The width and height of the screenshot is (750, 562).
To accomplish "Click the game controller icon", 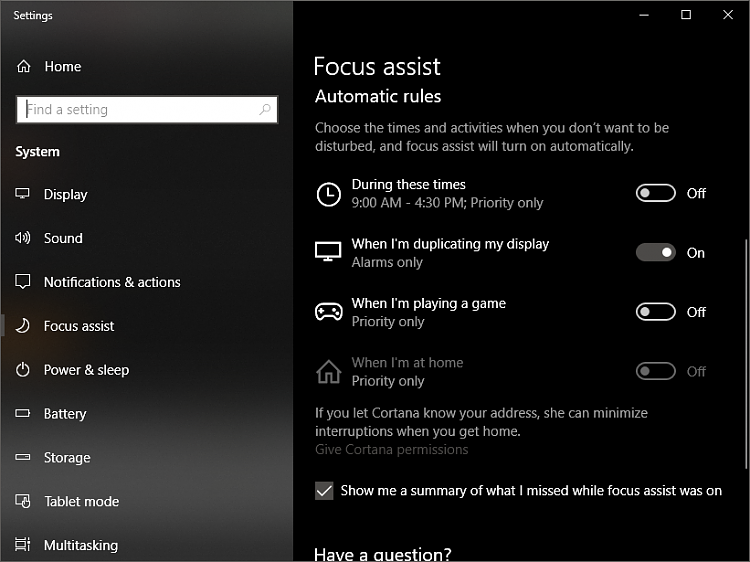I will (x=329, y=312).
